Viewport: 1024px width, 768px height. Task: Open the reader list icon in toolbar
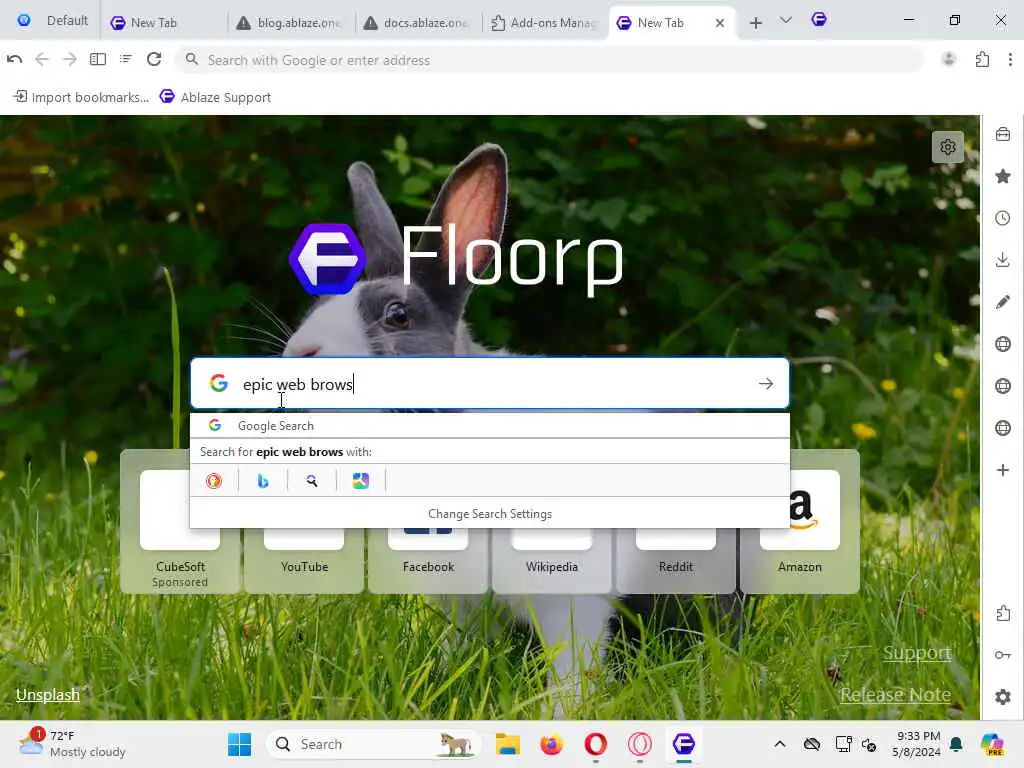click(x=126, y=59)
